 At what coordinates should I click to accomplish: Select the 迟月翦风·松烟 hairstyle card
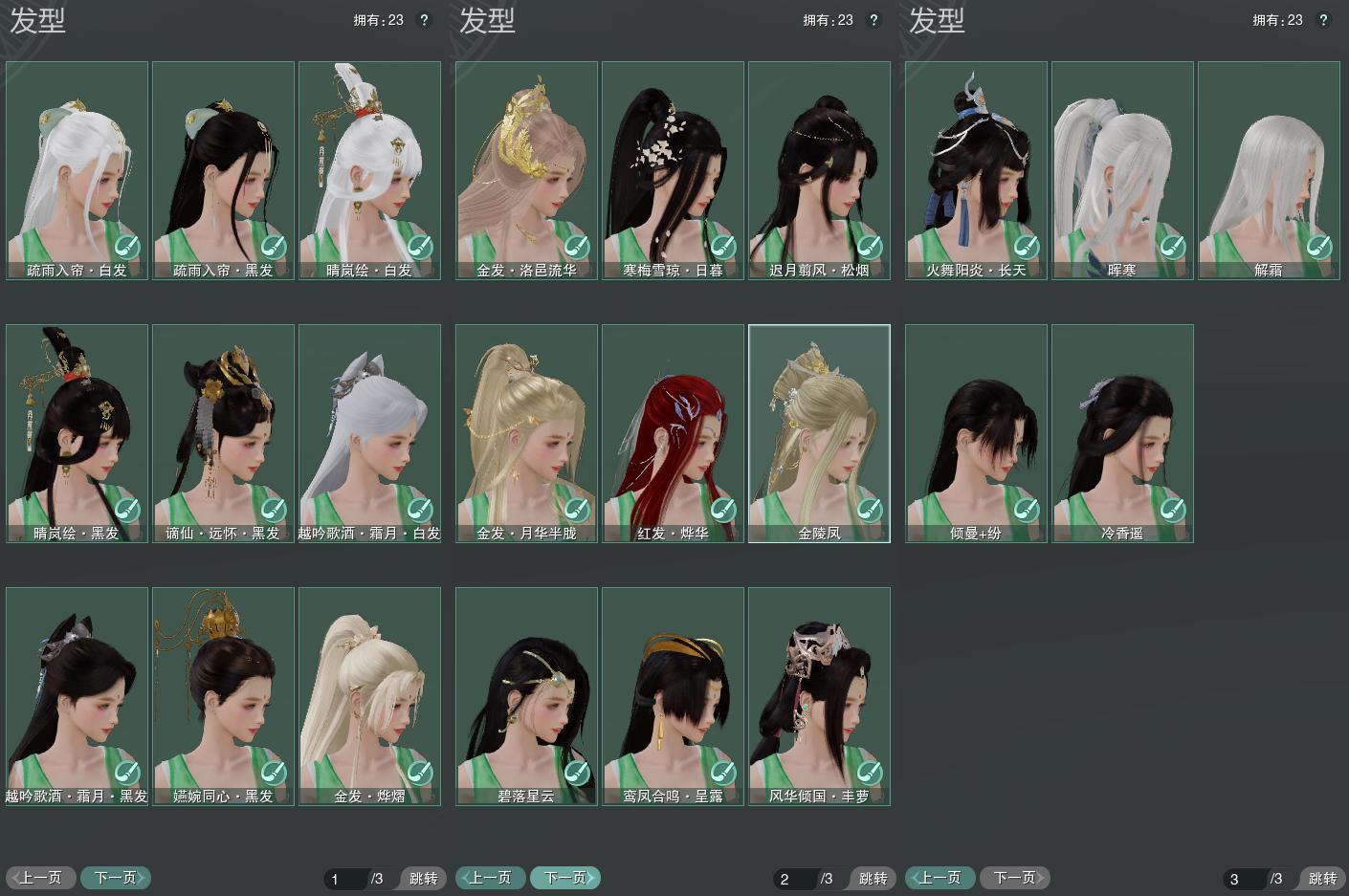click(820, 171)
